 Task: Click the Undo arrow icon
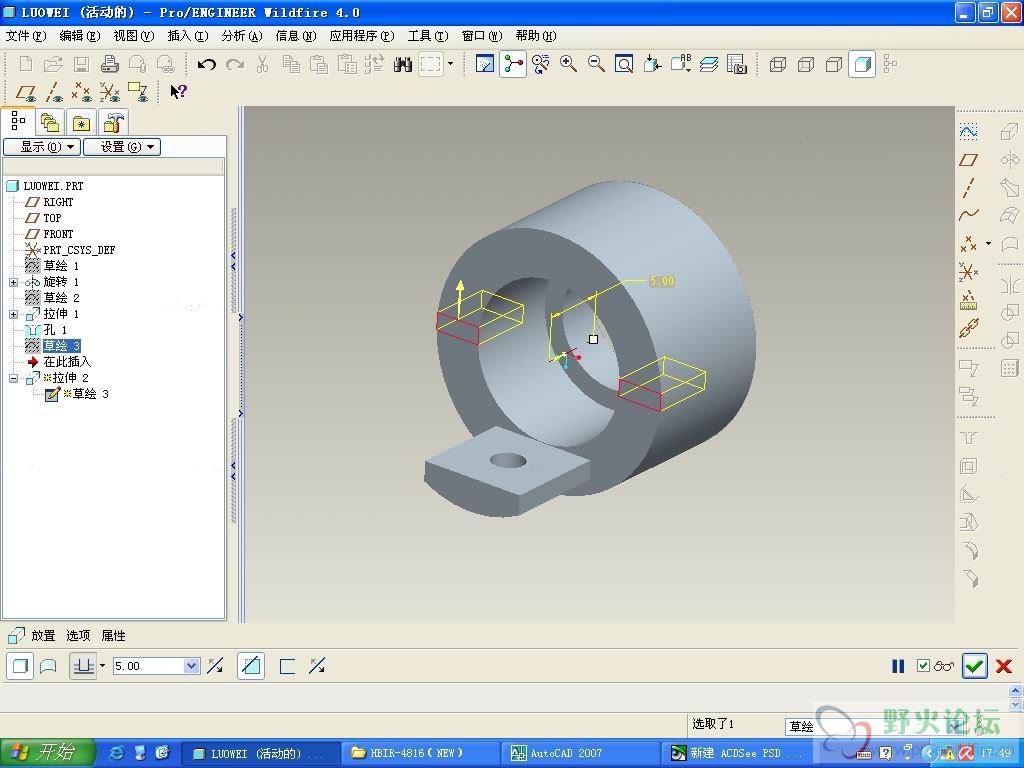(206, 64)
